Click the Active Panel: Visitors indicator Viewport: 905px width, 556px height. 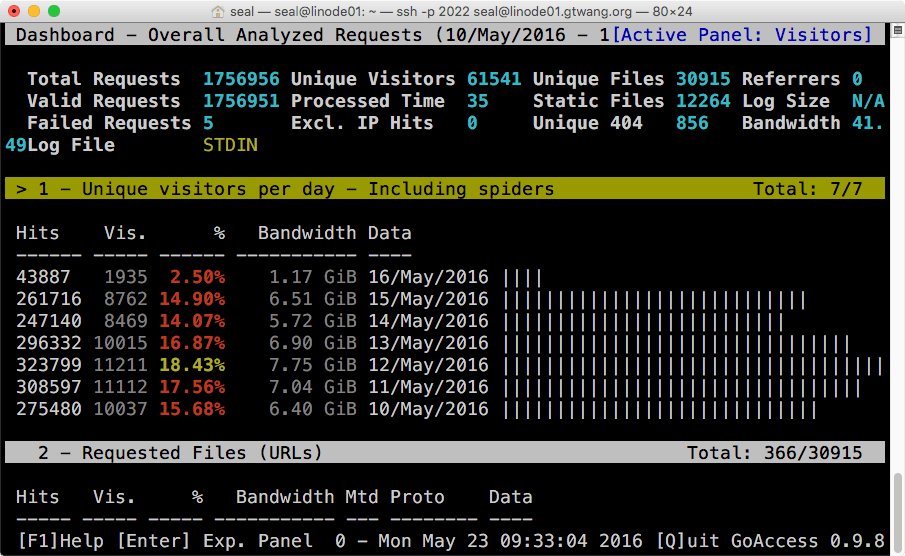tap(742, 35)
